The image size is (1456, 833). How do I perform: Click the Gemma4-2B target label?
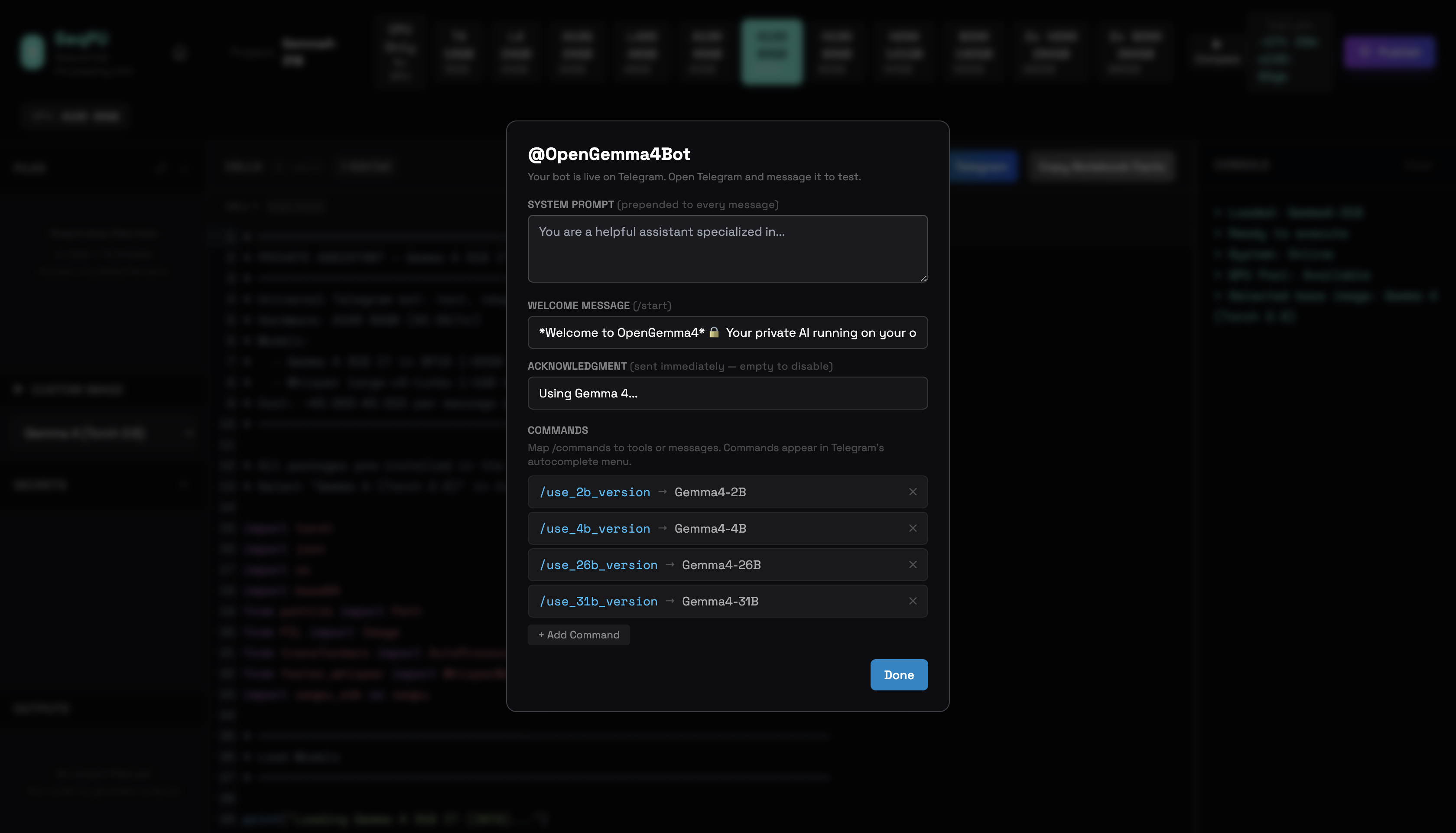tap(710, 492)
